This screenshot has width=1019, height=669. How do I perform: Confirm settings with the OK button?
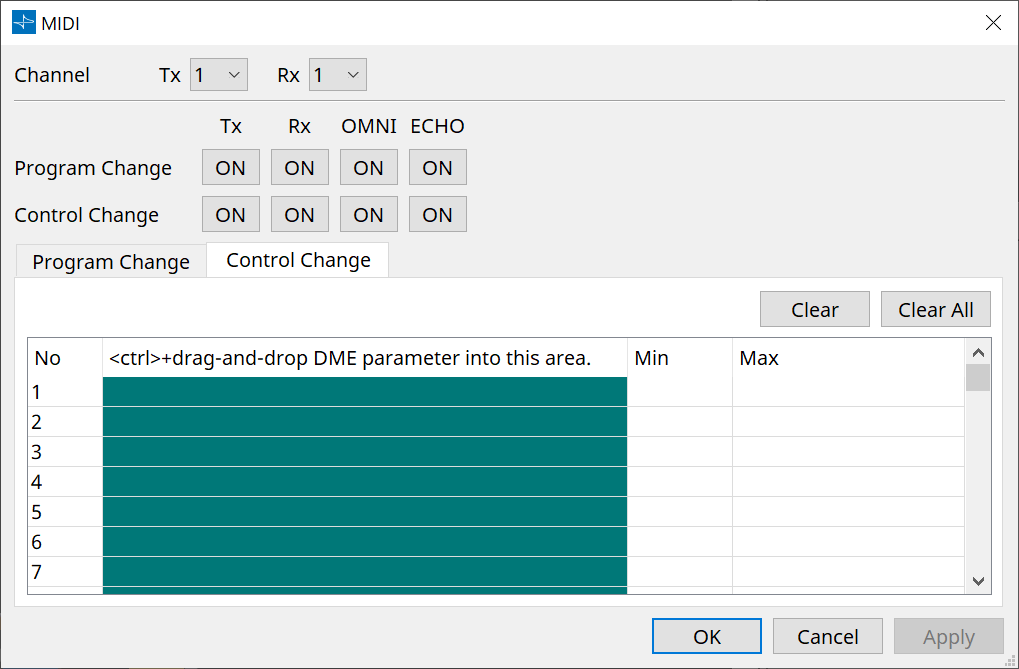(706, 635)
